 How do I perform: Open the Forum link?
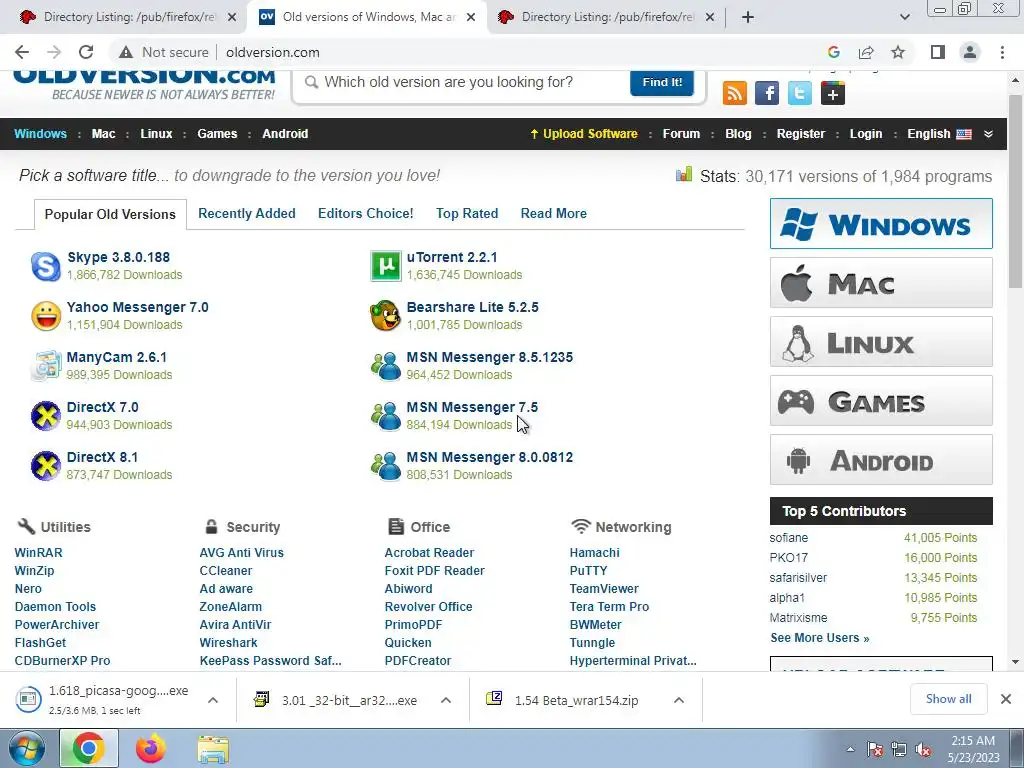pyautogui.click(x=681, y=134)
